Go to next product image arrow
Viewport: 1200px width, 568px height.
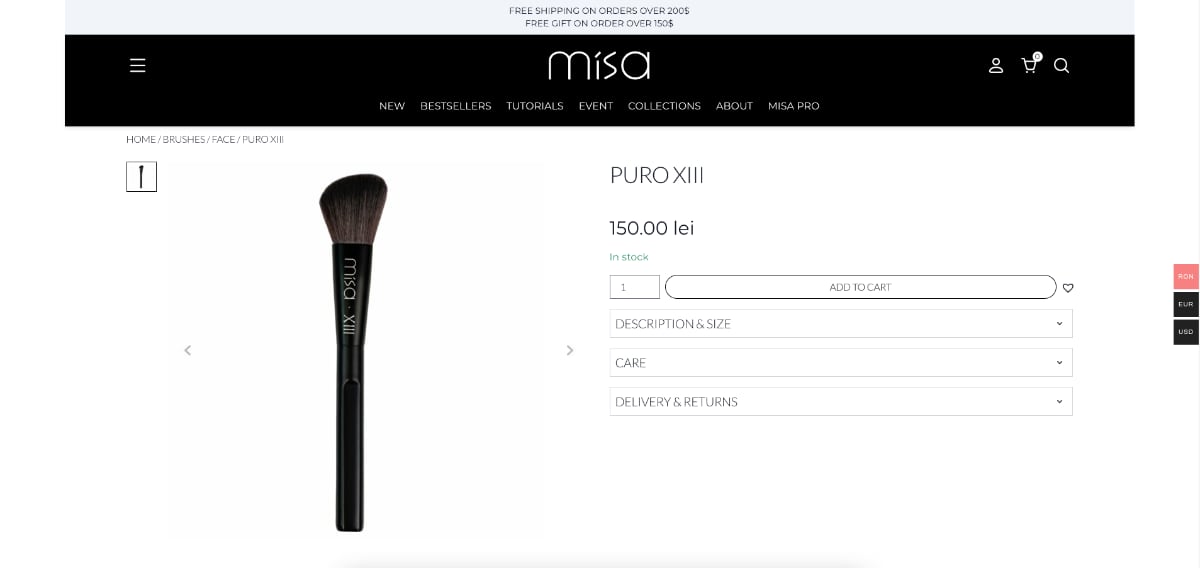pyautogui.click(x=570, y=350)
